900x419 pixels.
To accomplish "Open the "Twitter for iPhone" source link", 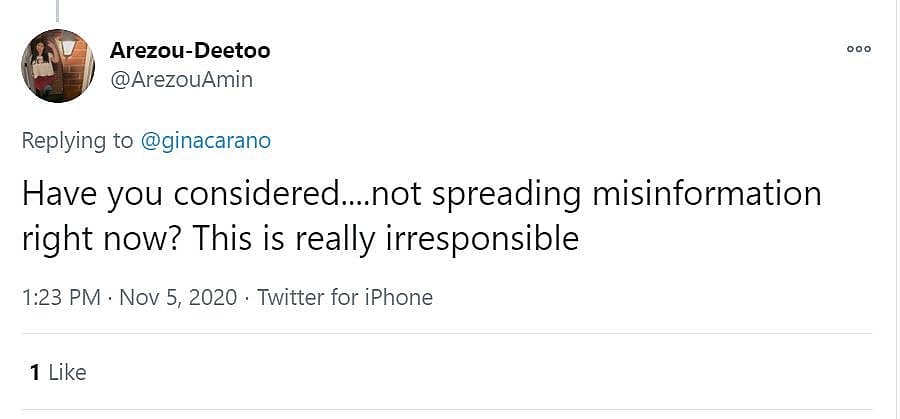I will click(x=345, y=297).
